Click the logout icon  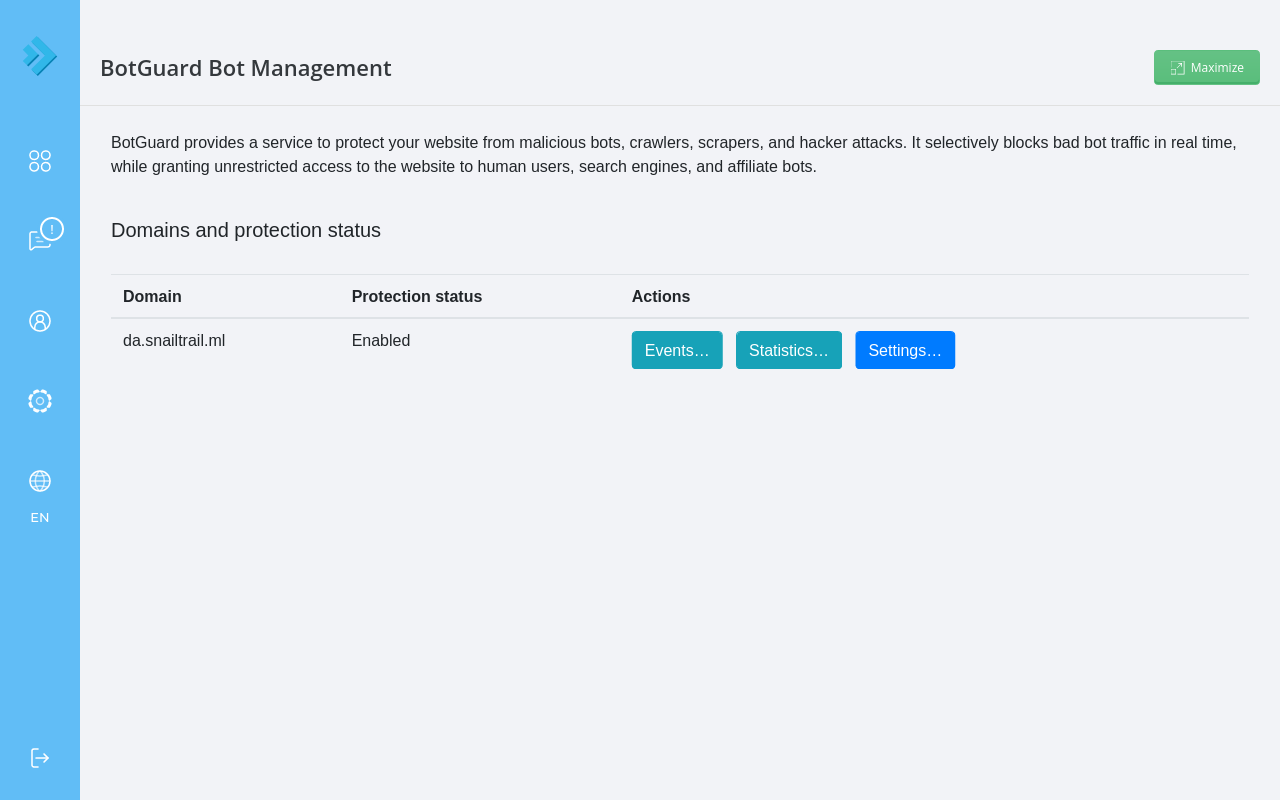click(40, 758)
